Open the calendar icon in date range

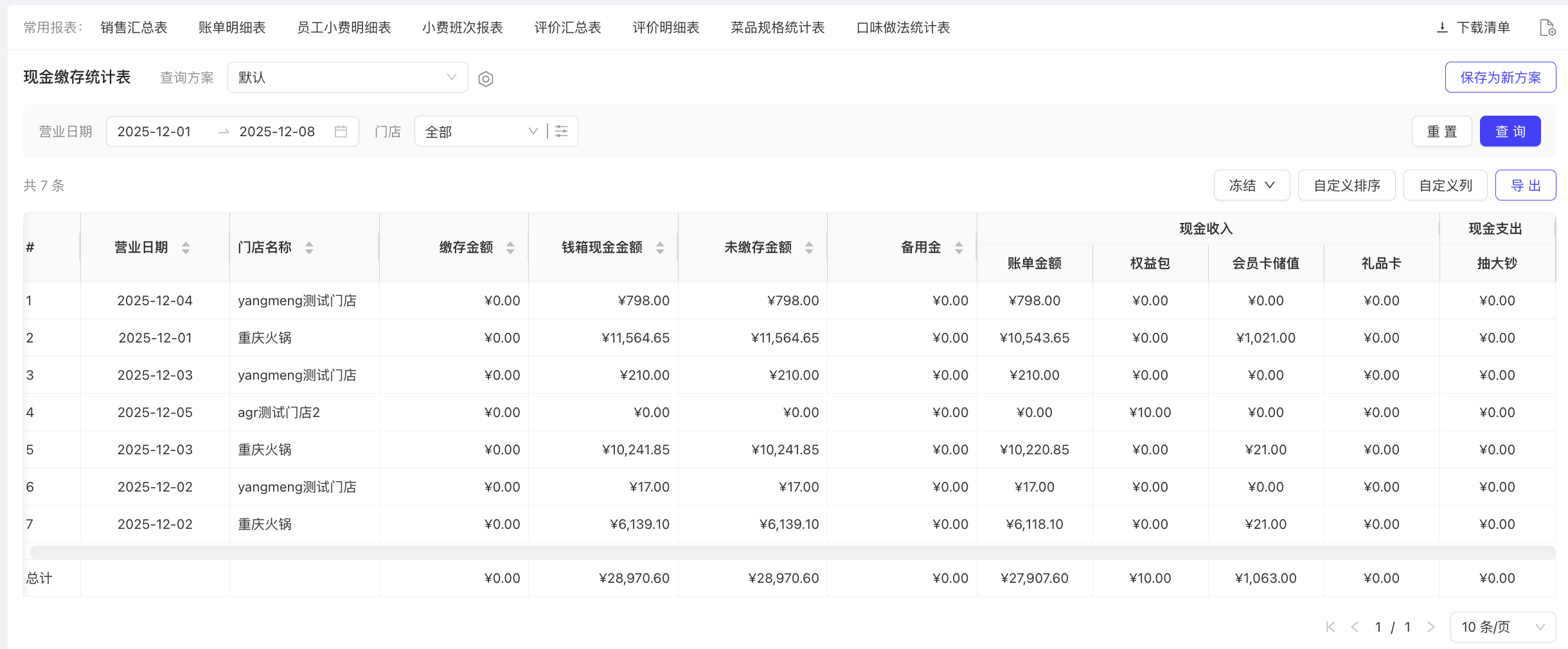click(x=341, y=132)
